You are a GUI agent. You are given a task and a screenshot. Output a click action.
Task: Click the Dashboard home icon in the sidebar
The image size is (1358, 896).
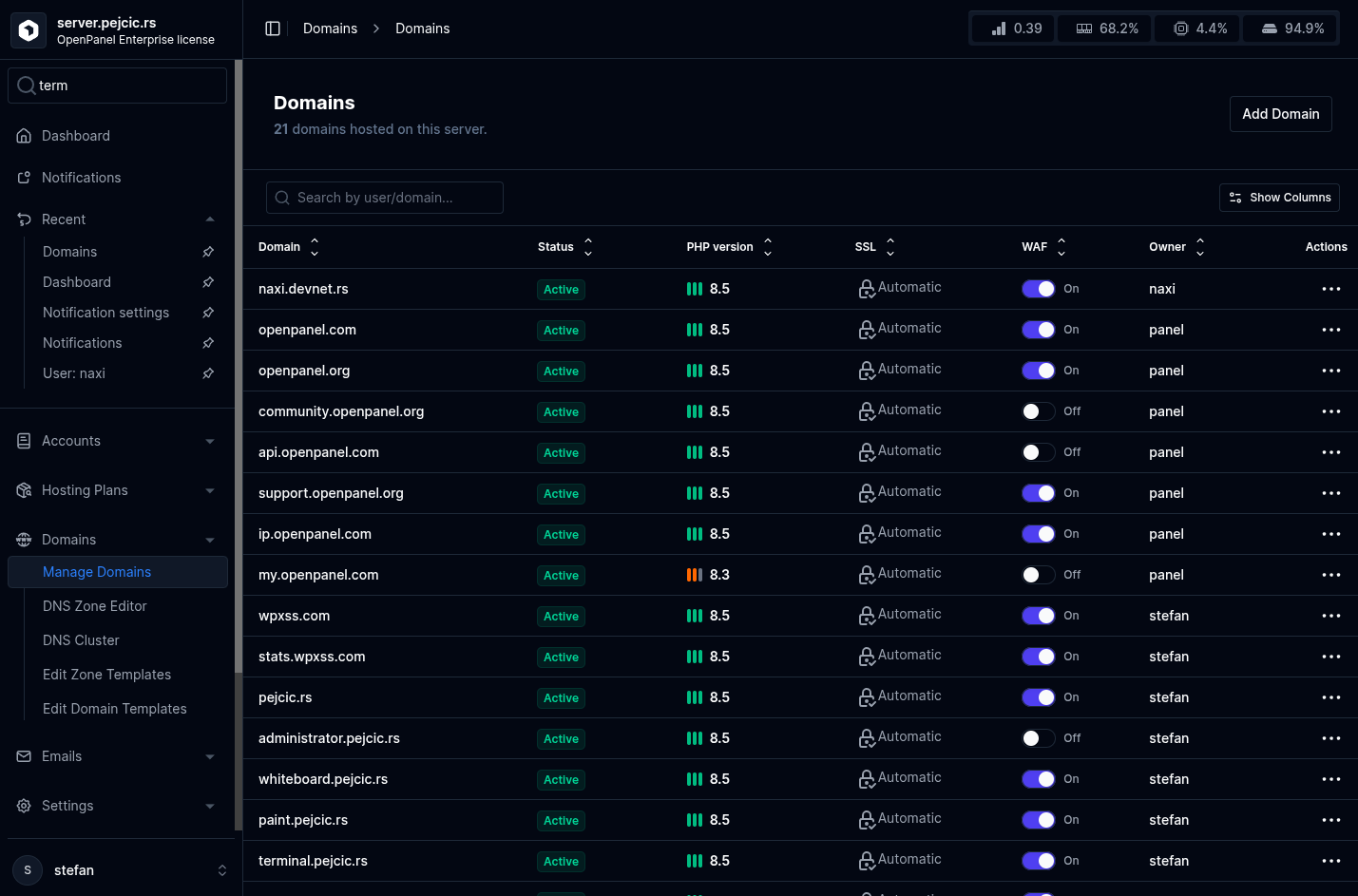(25, 136)
